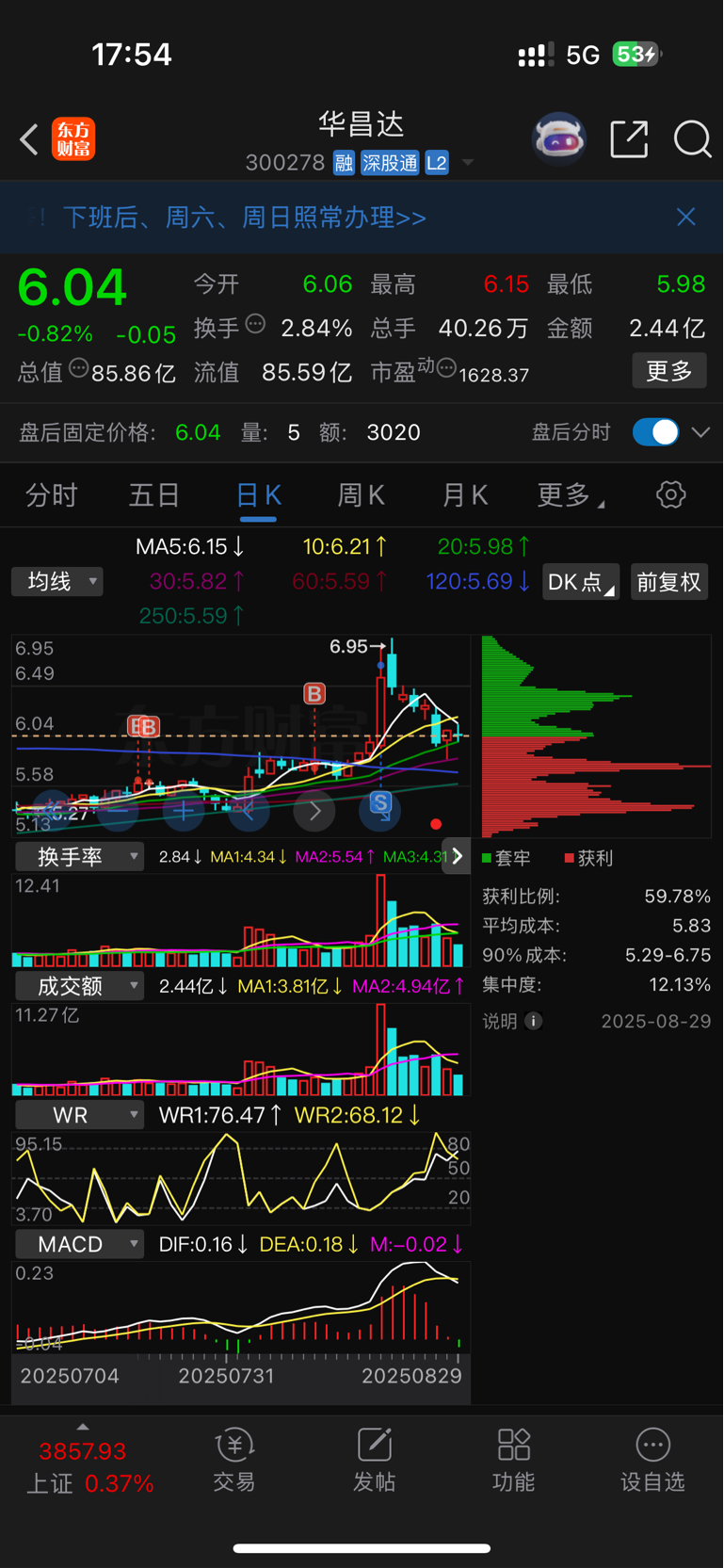The image size is (724, 1568).
Task: Open the 更多 period tab menu
Action: point(571,494)
